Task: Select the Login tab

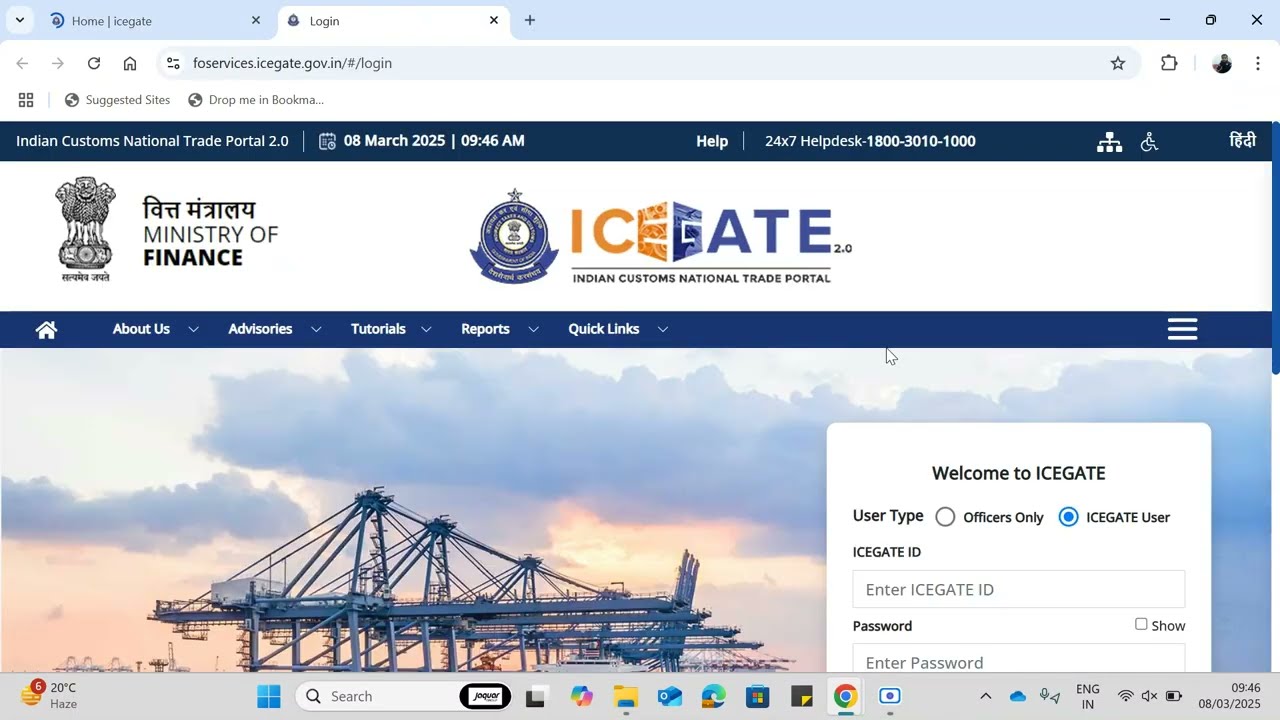Action: (x=393, y=20)
